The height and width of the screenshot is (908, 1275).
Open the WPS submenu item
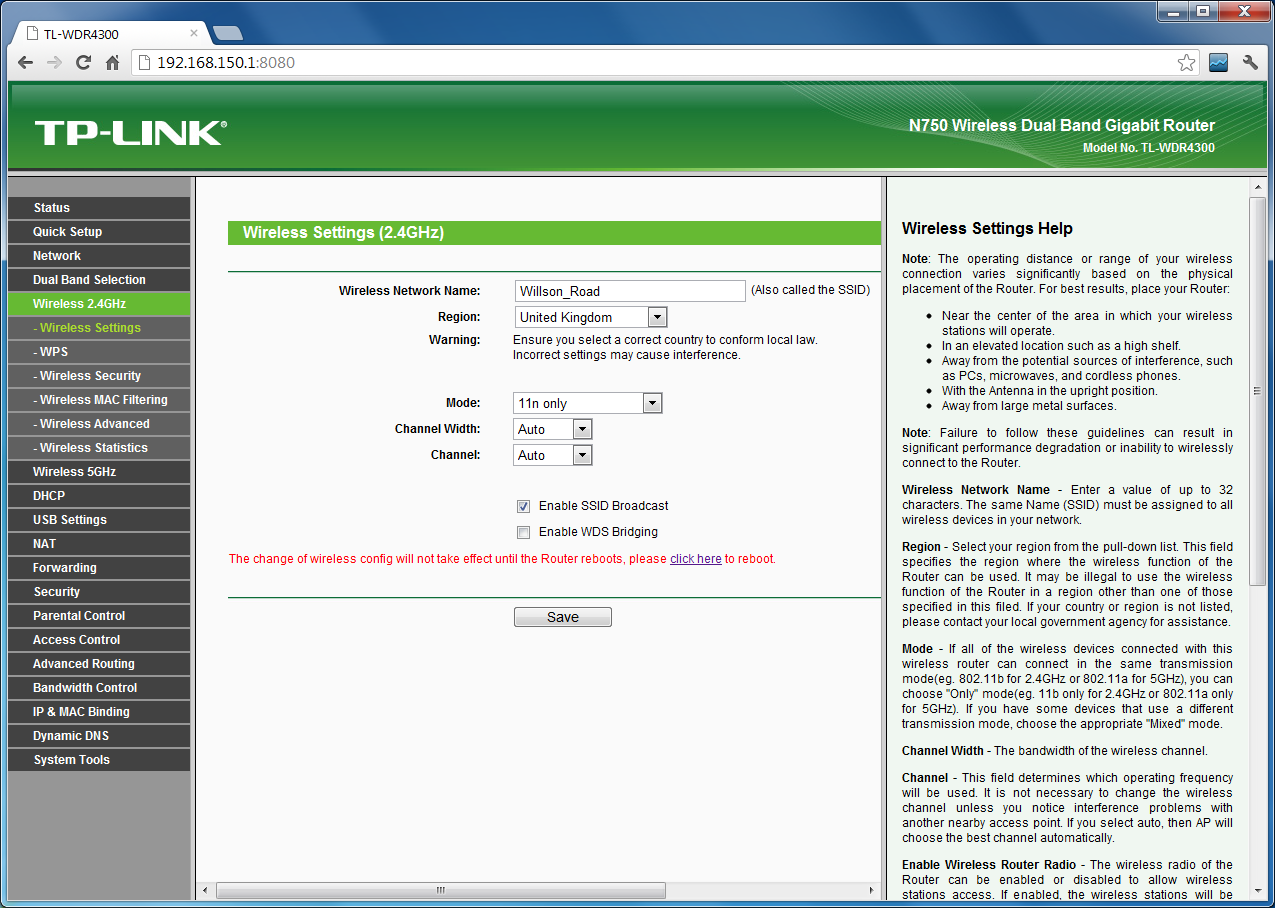(x=98, y=352)
